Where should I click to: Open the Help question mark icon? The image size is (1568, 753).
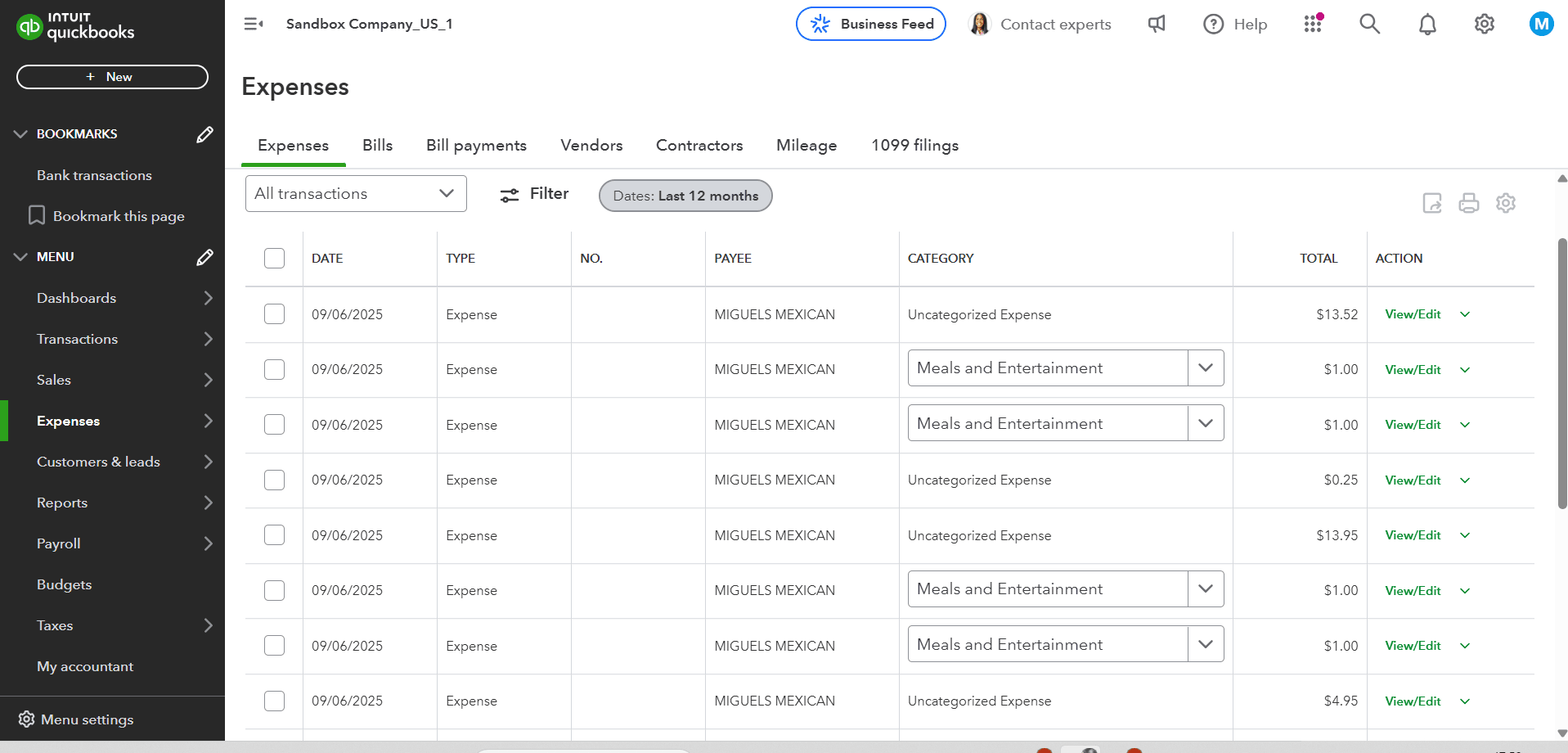pos(1214,24)
